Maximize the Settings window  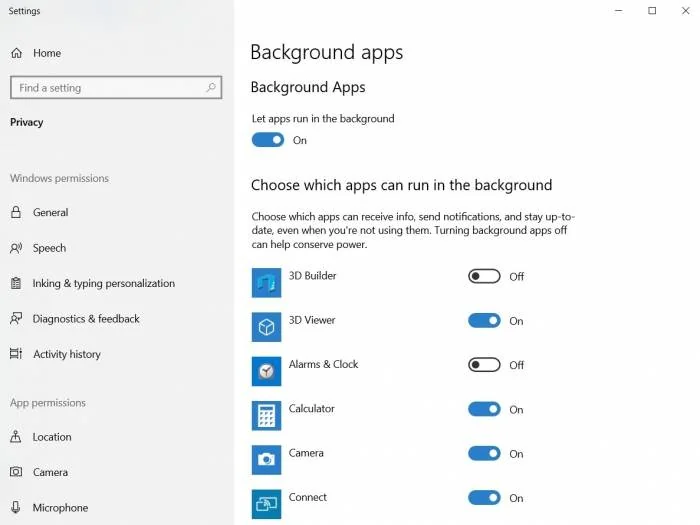[x=652, y=10]
